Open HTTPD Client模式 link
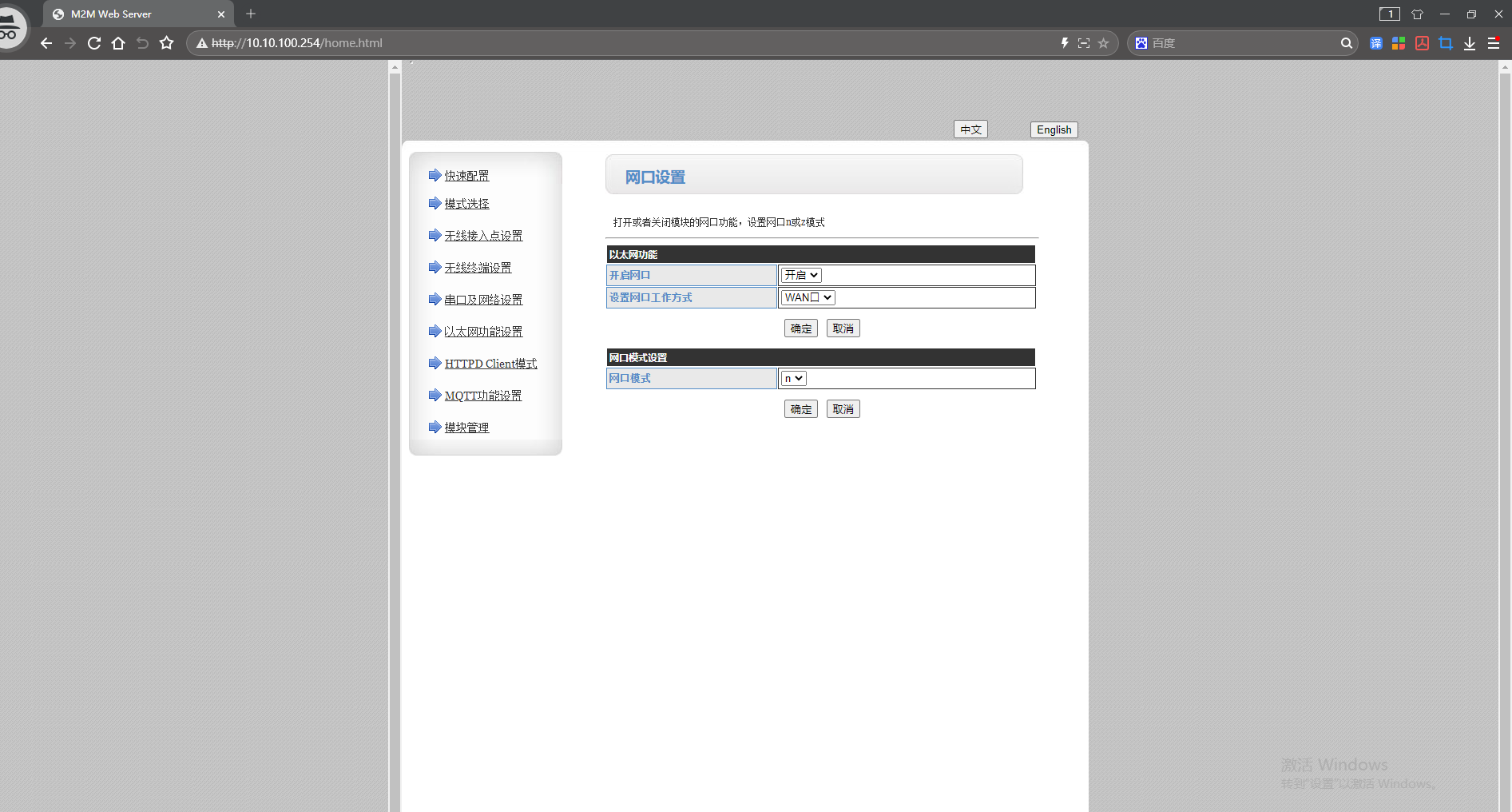 pos(490,364)
